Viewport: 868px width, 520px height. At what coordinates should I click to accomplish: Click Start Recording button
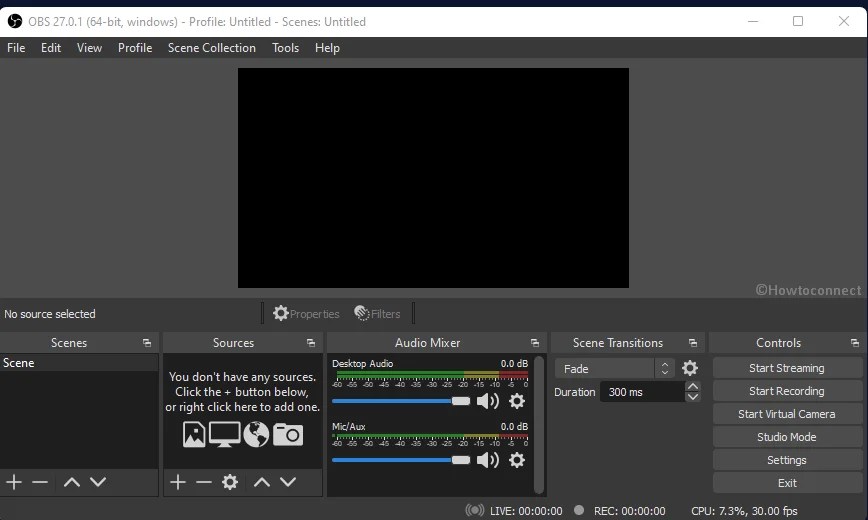click(x=787, y=391)
